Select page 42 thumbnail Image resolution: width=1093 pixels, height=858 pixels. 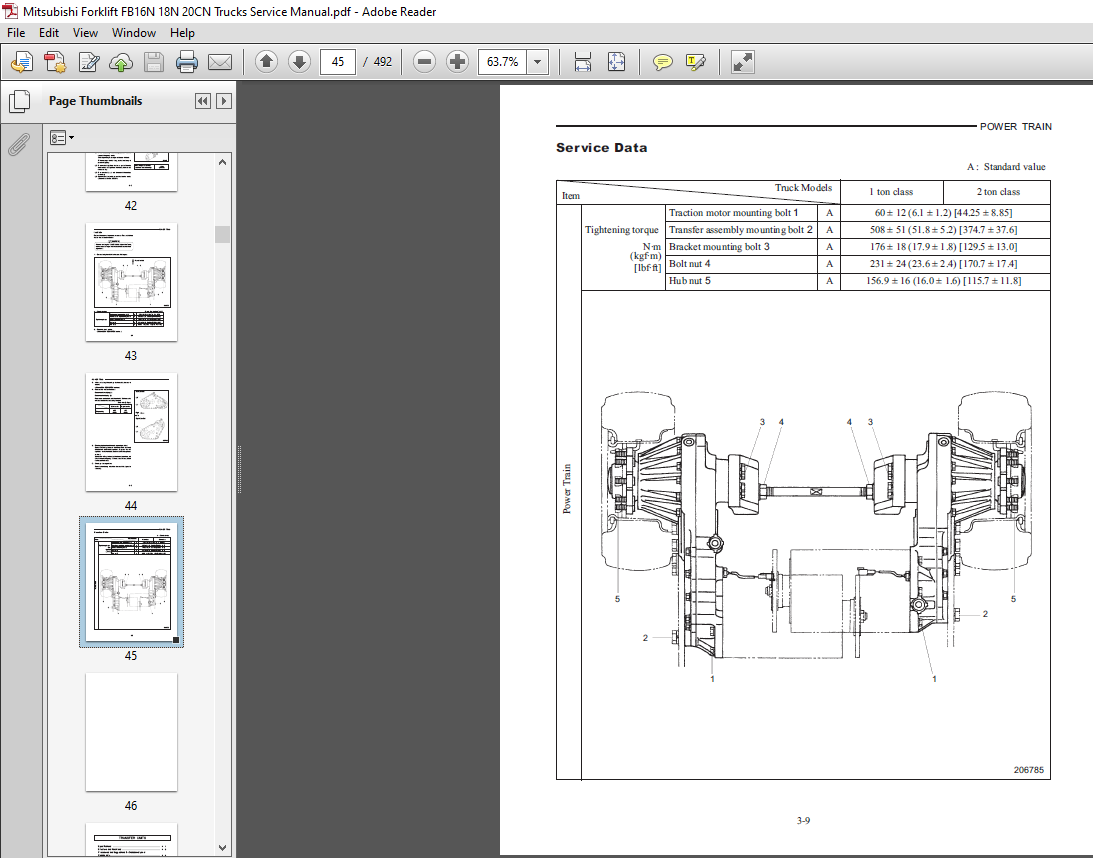131,171
